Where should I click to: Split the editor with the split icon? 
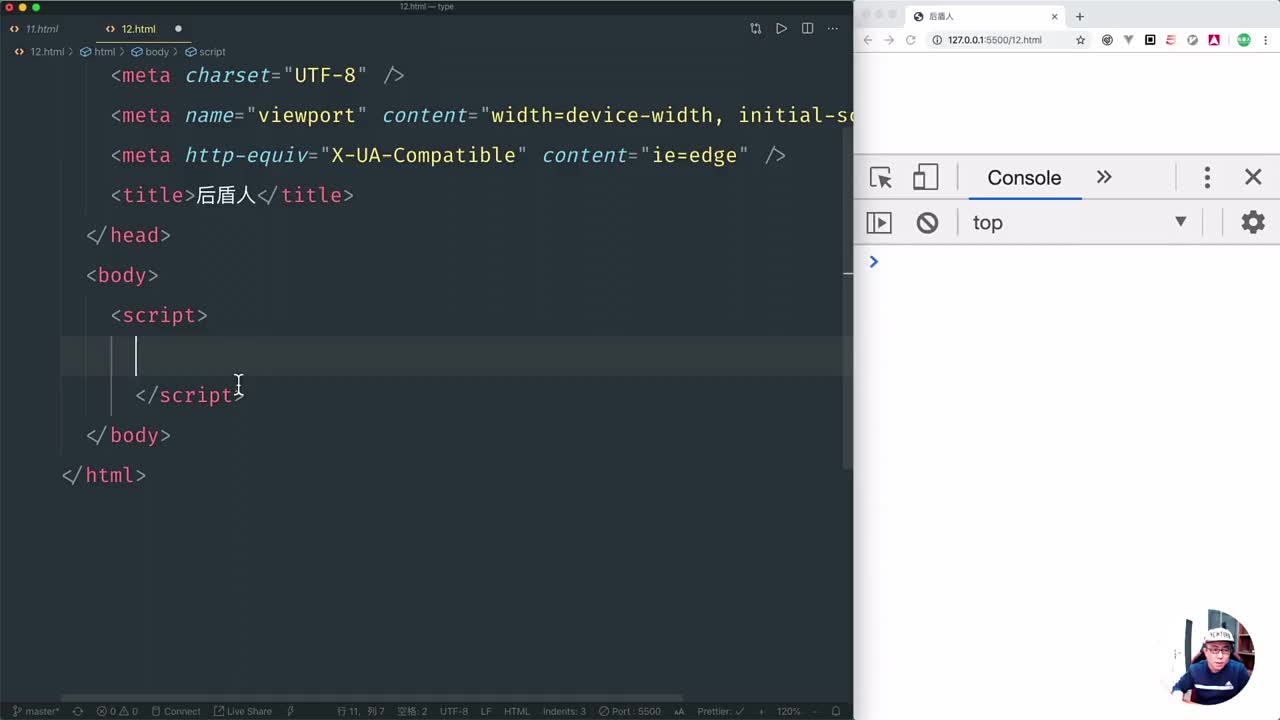807,29
